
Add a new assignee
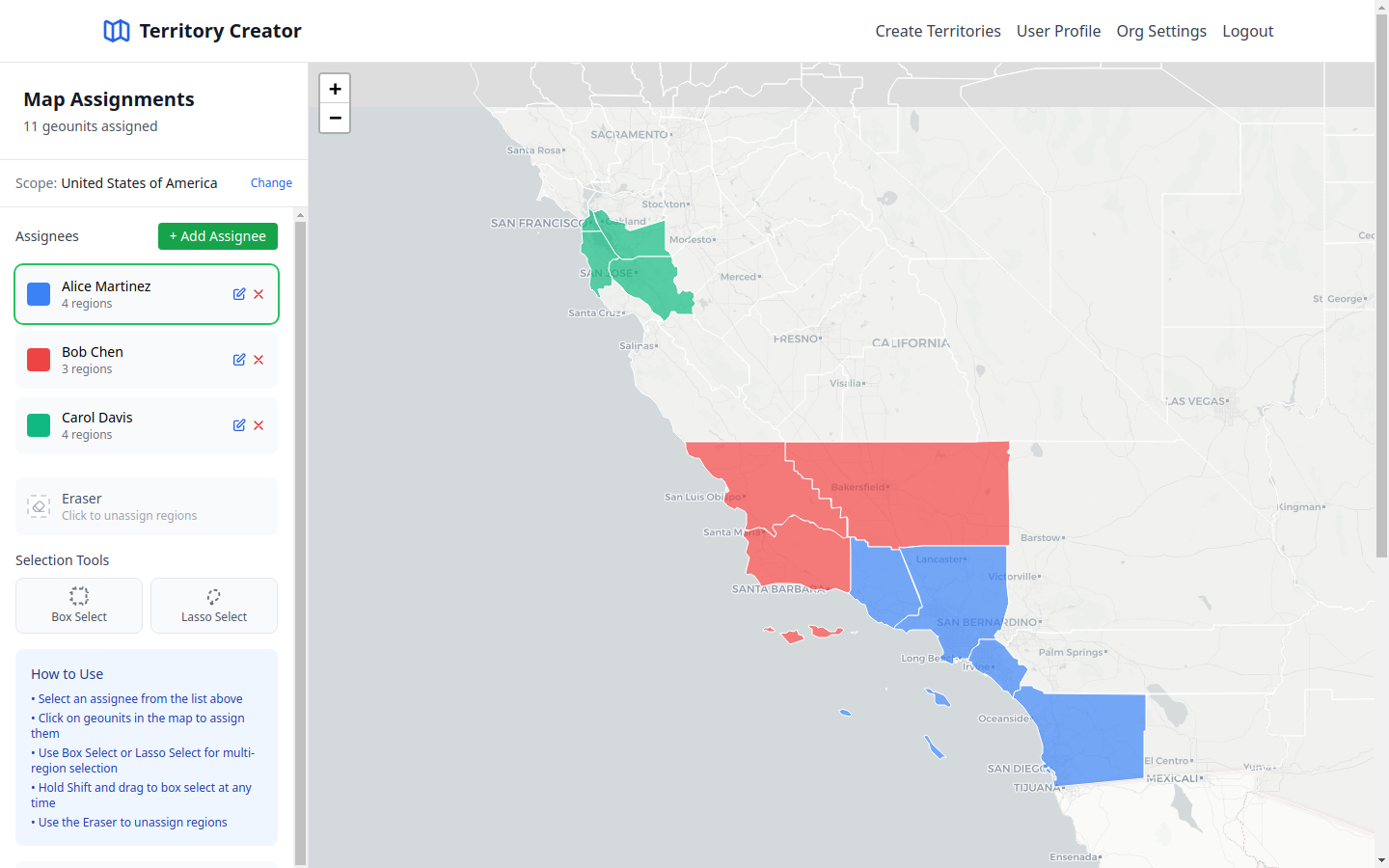[217, 236]
